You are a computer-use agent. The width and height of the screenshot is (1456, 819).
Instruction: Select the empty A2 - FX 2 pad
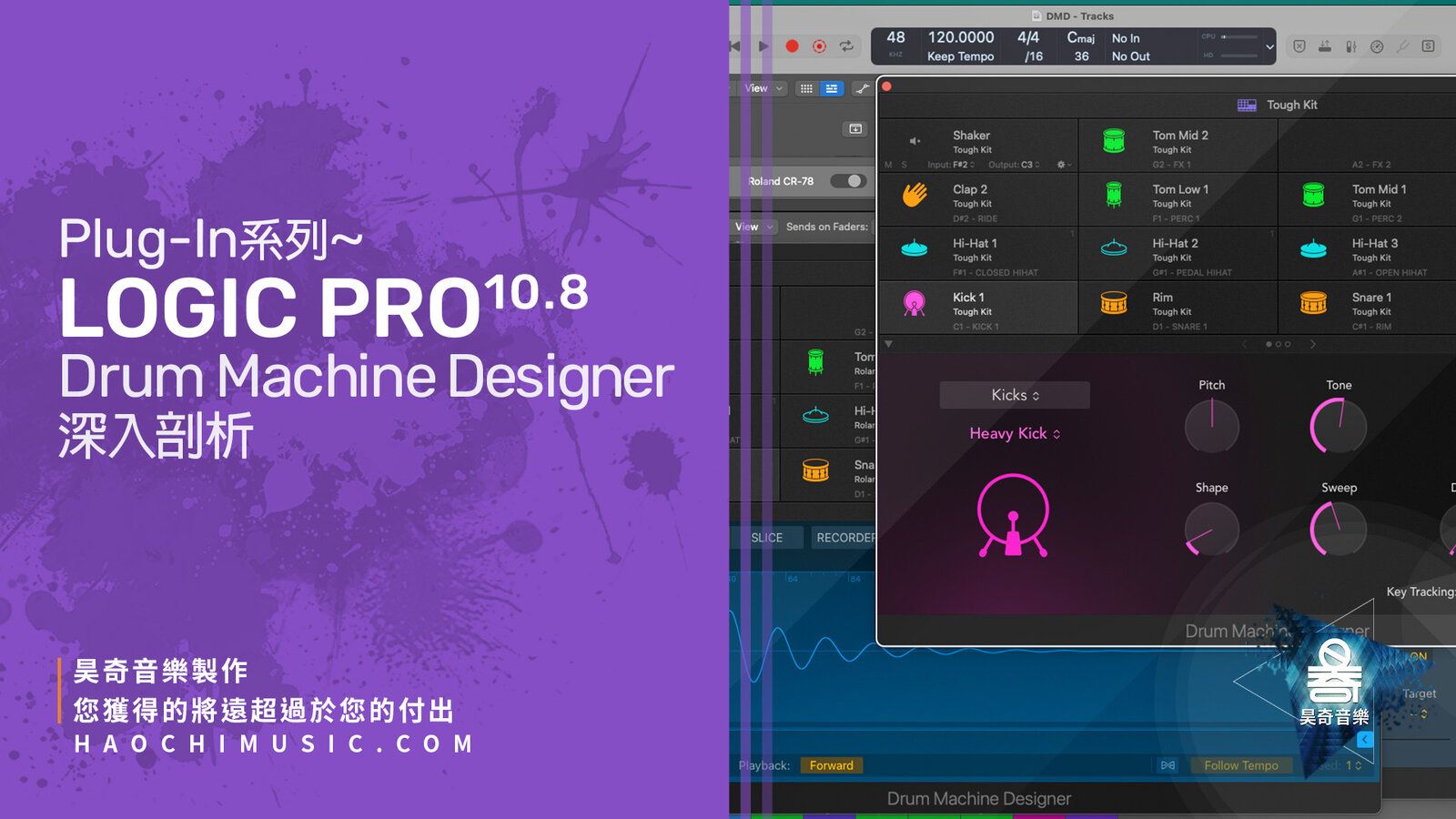point(1367,146)
